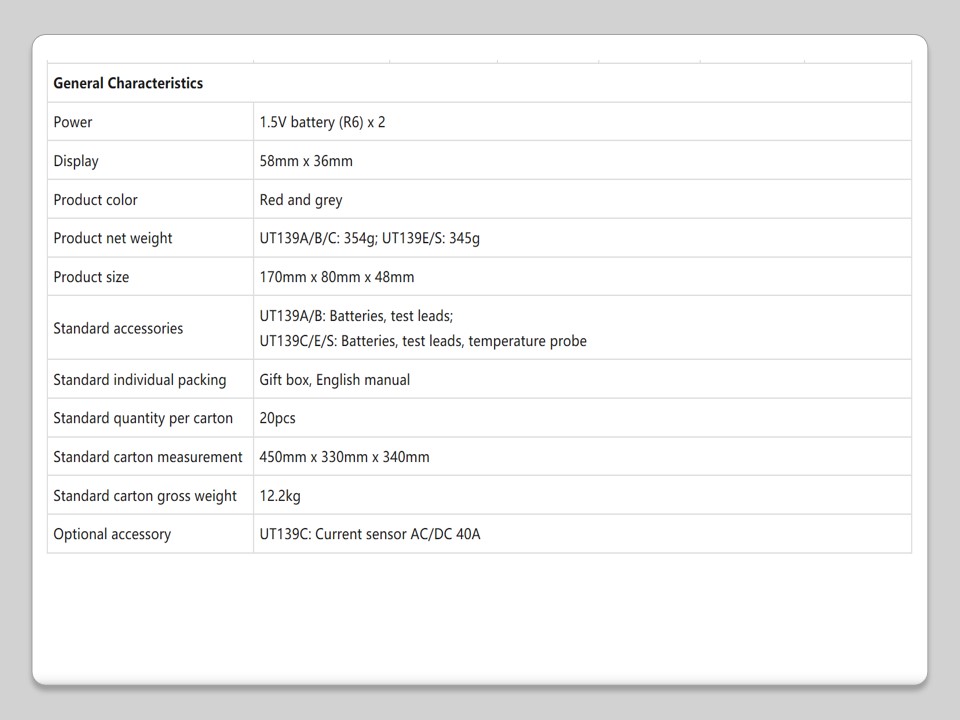This screenshot has height=720, width=960.
Task: Select the Product color label
Action: click(x=96, y=200)
